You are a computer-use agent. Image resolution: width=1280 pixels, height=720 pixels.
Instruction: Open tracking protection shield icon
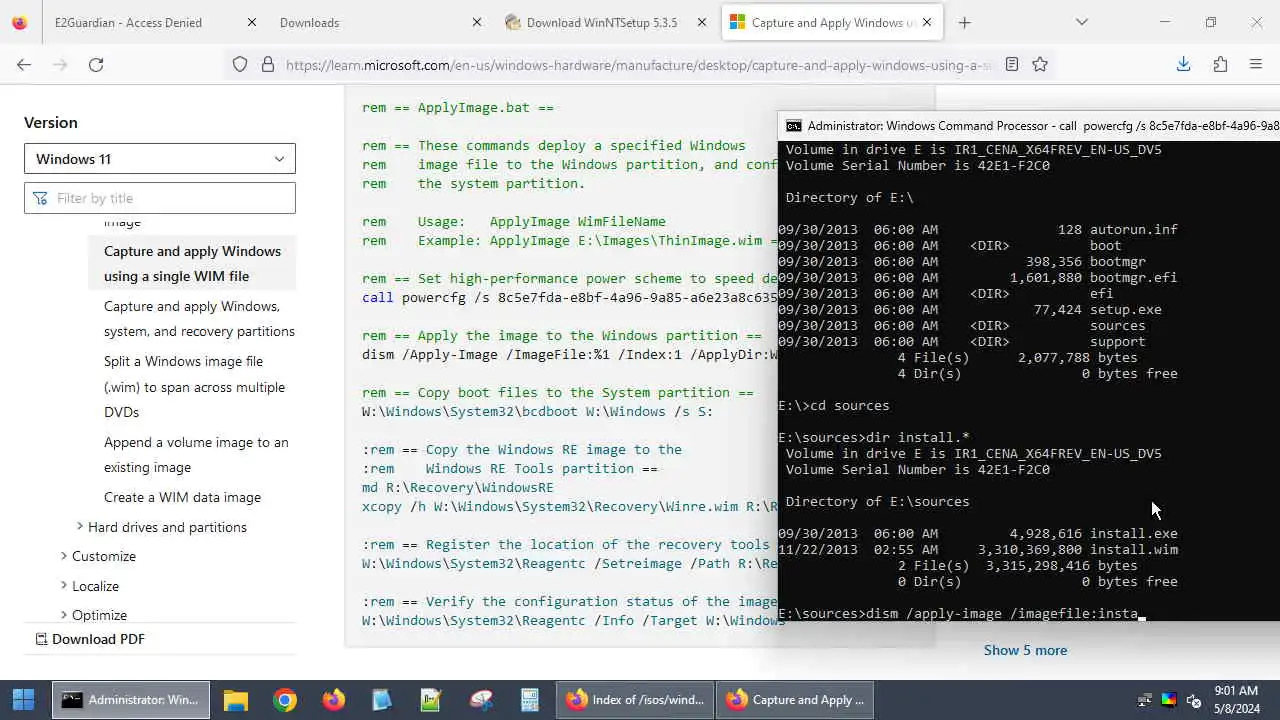[x=240, y=64]
